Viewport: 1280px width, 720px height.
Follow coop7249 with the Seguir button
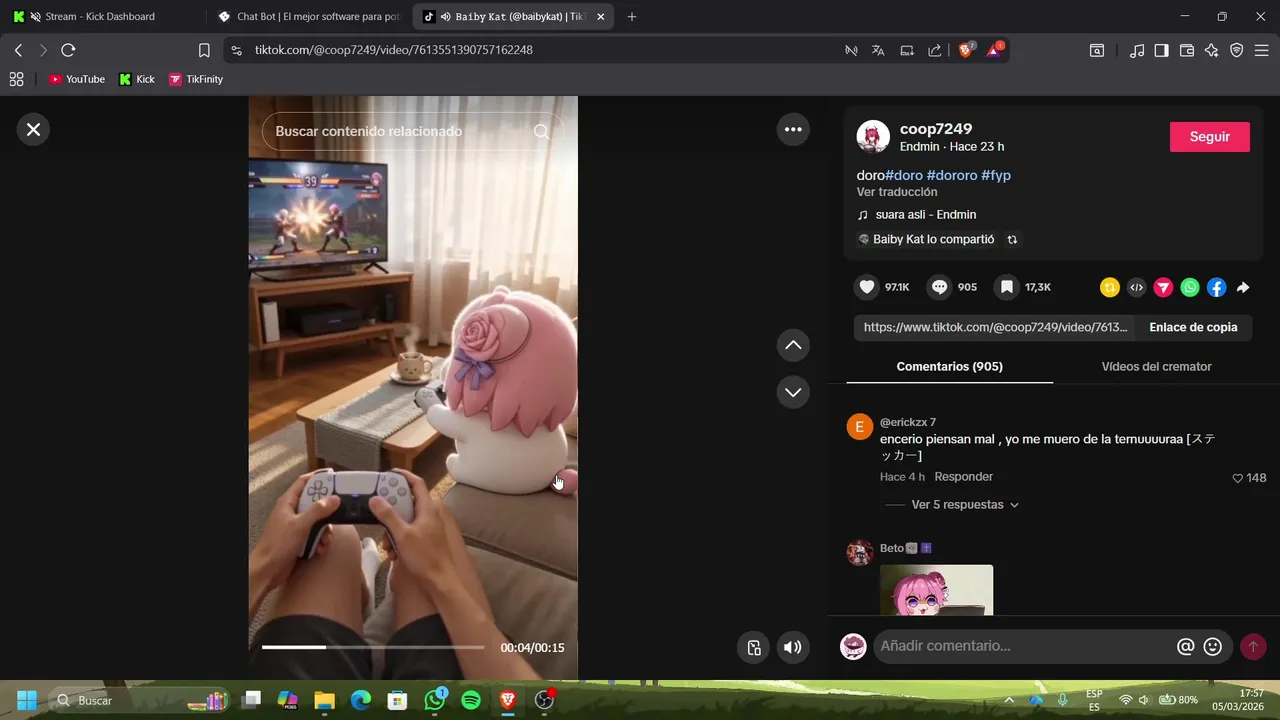tap(1210, 137)
